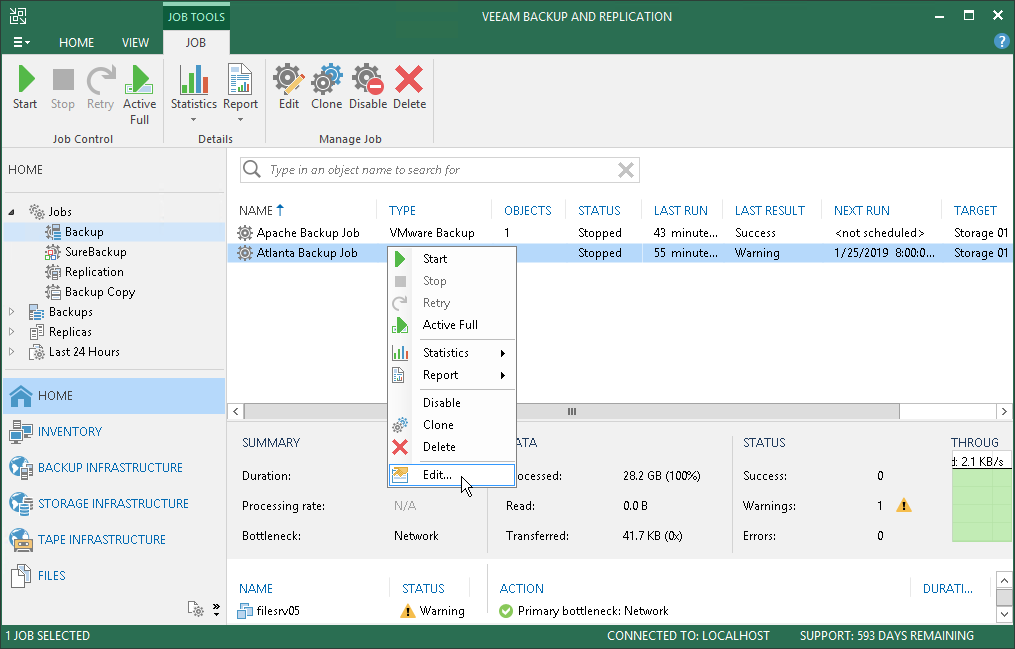Open the Statistics submenu arrow in context menu
Screen dimensions: 1015x649
[x=502, y=353]
